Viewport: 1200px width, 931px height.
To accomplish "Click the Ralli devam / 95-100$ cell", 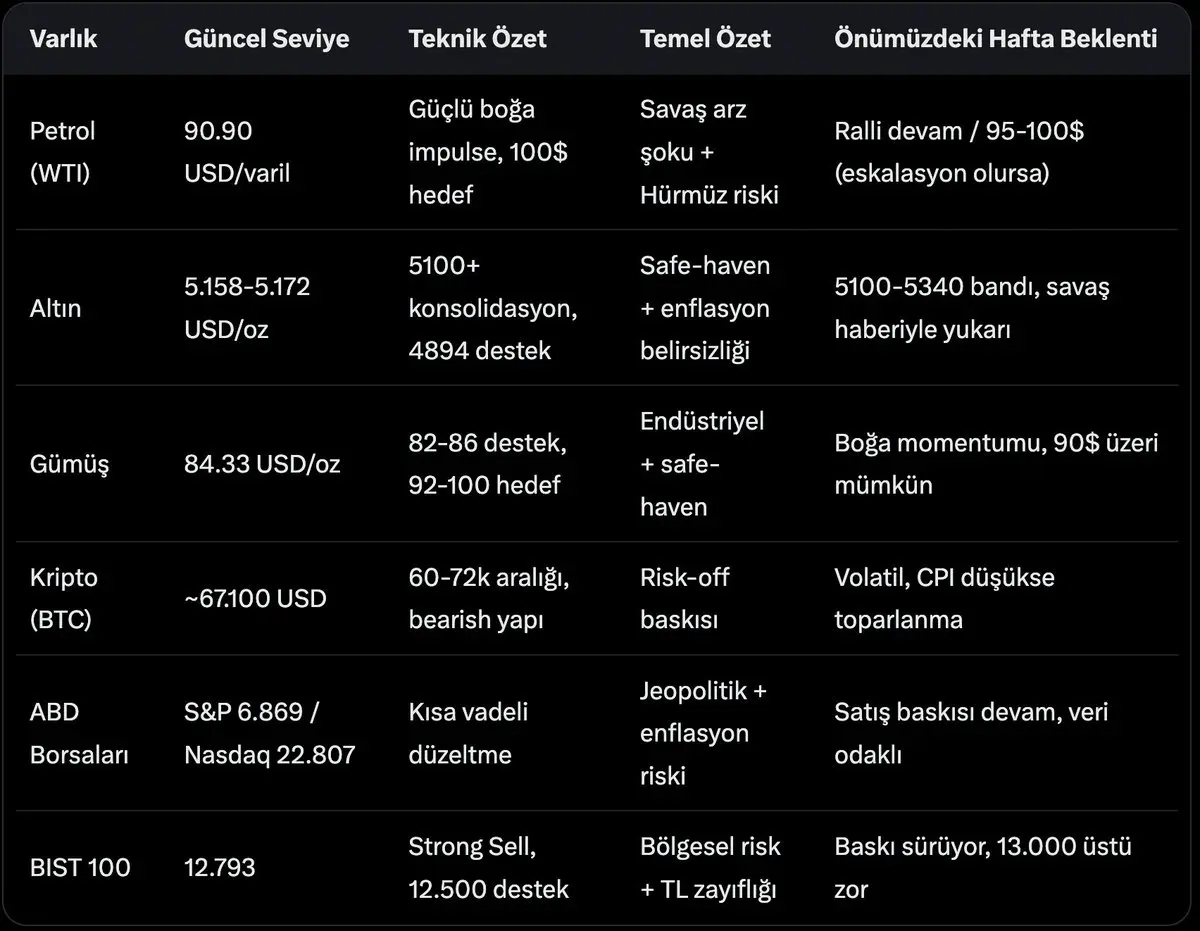I will pyautogui.click(x=959, y=152).
